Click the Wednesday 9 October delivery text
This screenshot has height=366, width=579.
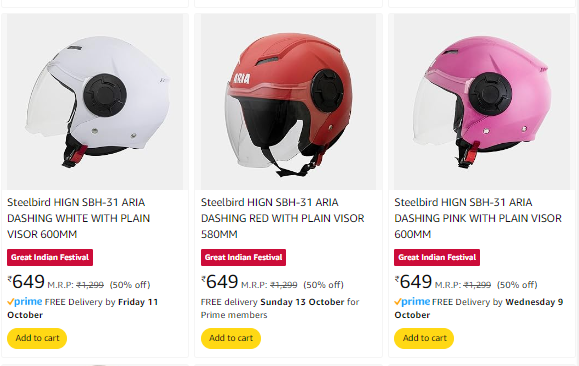(479, 308)
